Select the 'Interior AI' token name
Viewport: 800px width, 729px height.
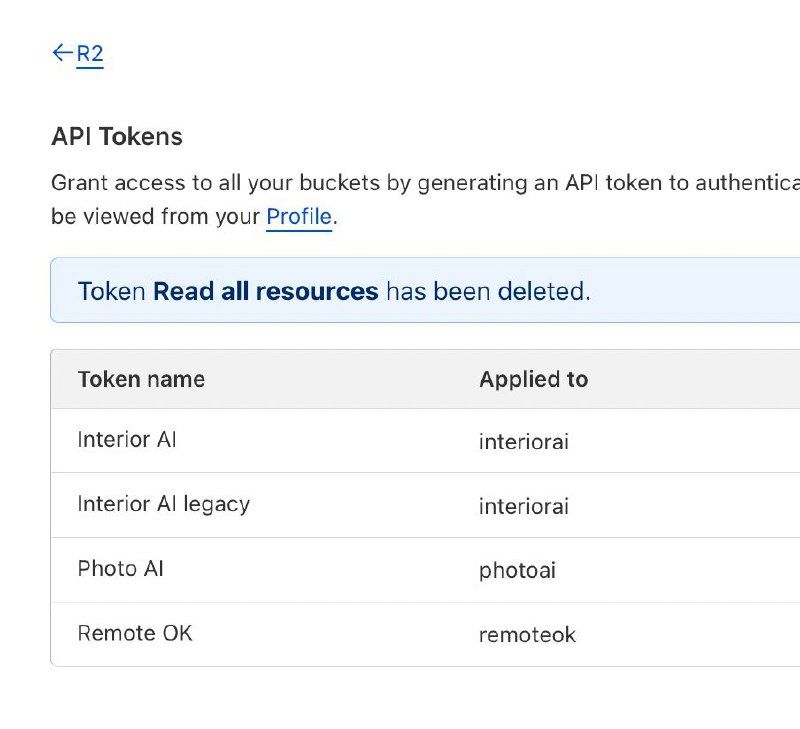pyautogui.click(x=127, y=440)
